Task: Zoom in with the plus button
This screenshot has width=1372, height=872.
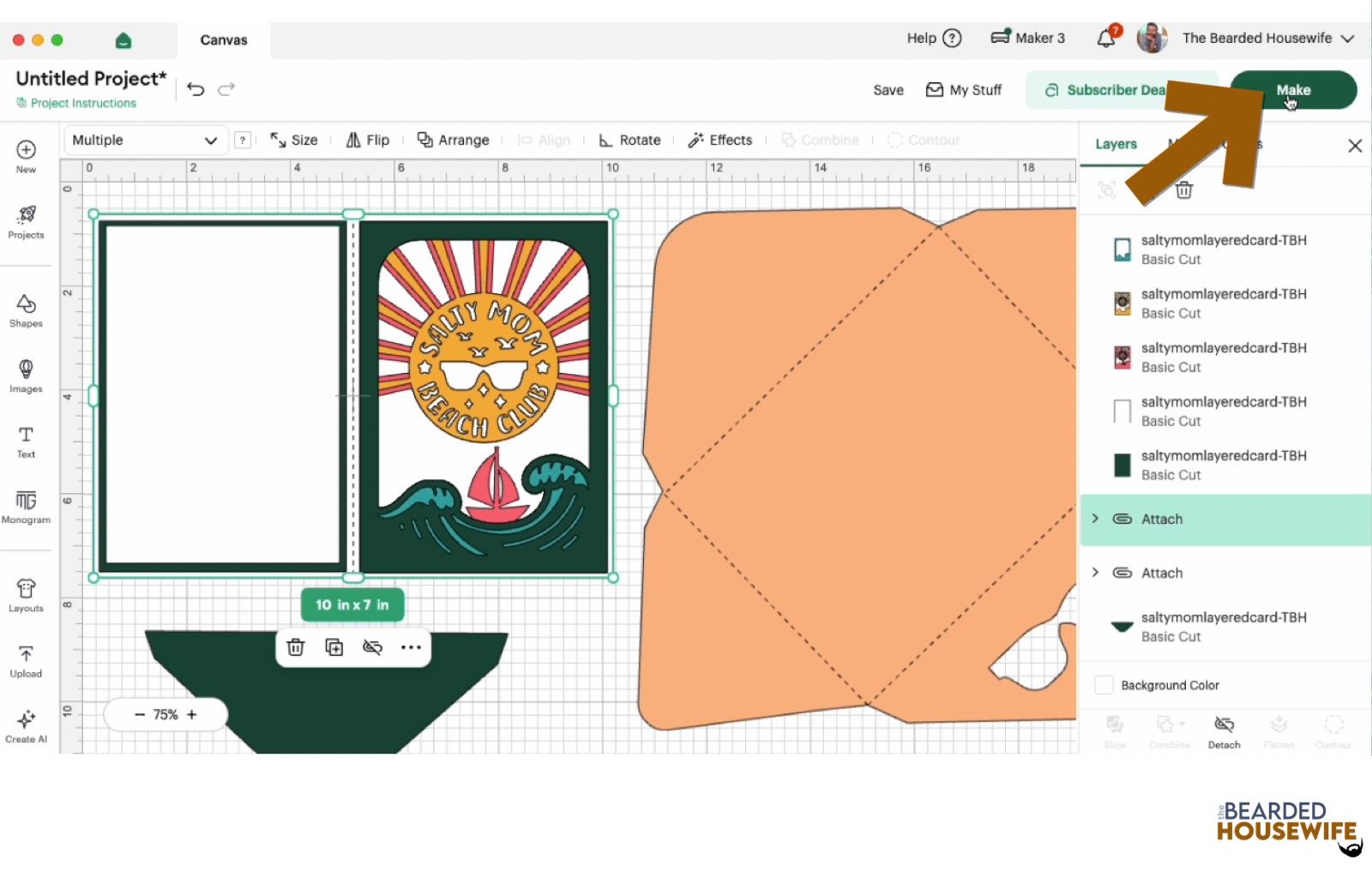Action: (192, 714)
